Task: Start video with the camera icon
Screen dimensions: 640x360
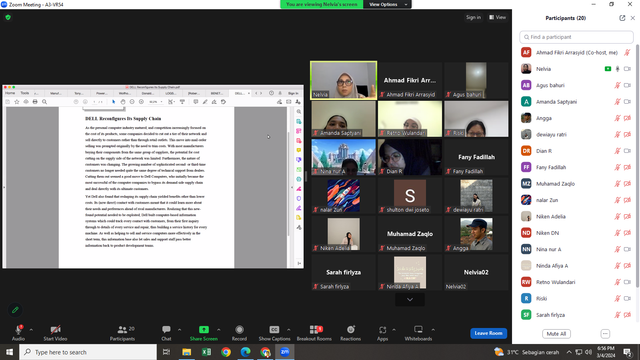Action: [56, 330]
